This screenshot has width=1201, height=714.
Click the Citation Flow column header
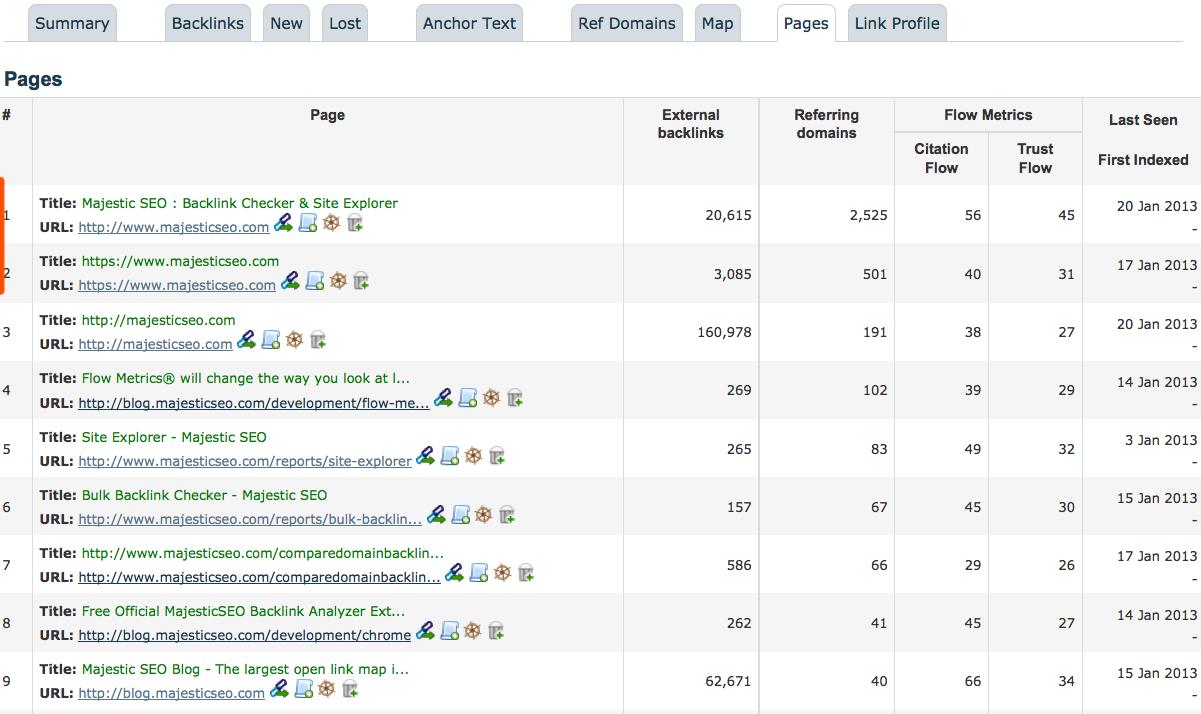941,158
